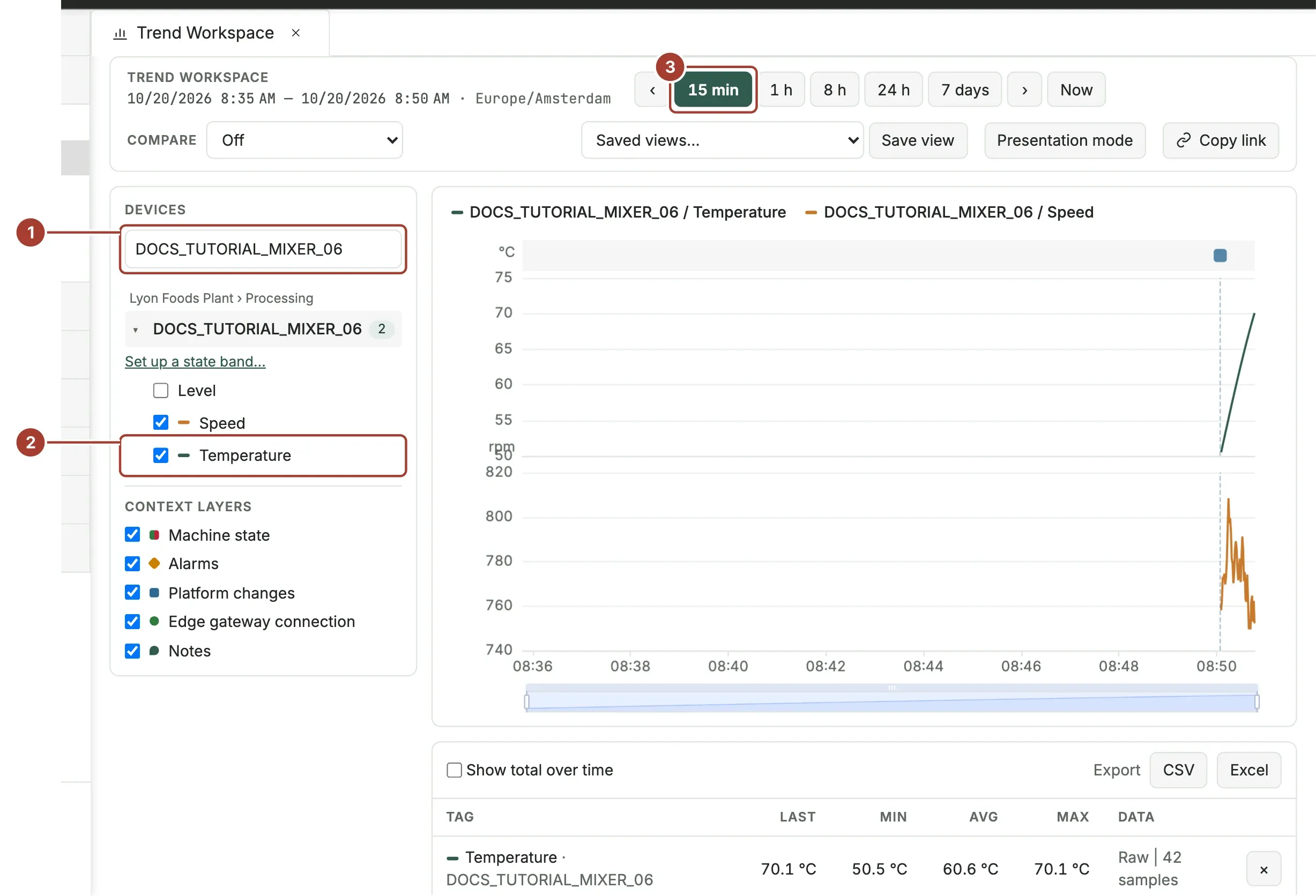1316x896 pixels.
Task: Export data as Excel
Action: tap(1248, 770)
